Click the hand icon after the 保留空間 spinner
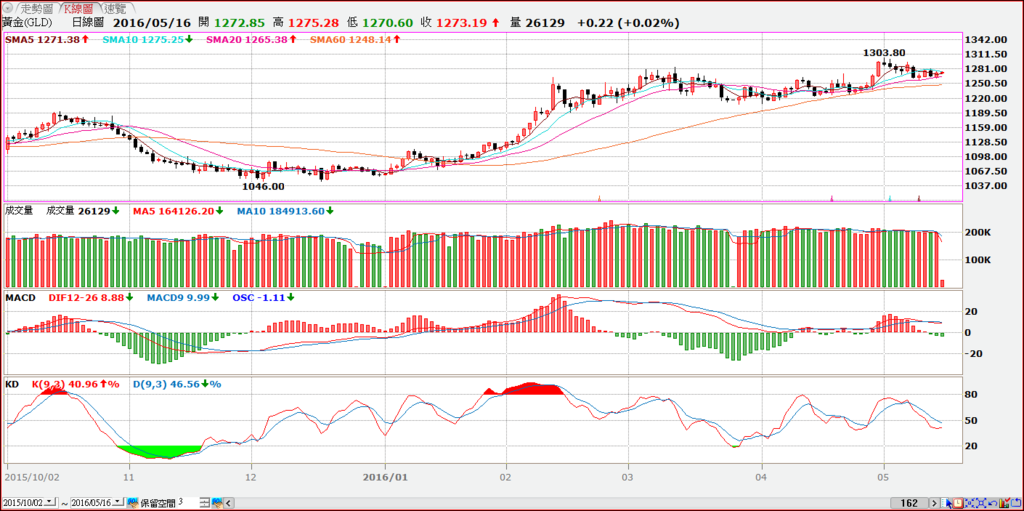 point(217,503)
